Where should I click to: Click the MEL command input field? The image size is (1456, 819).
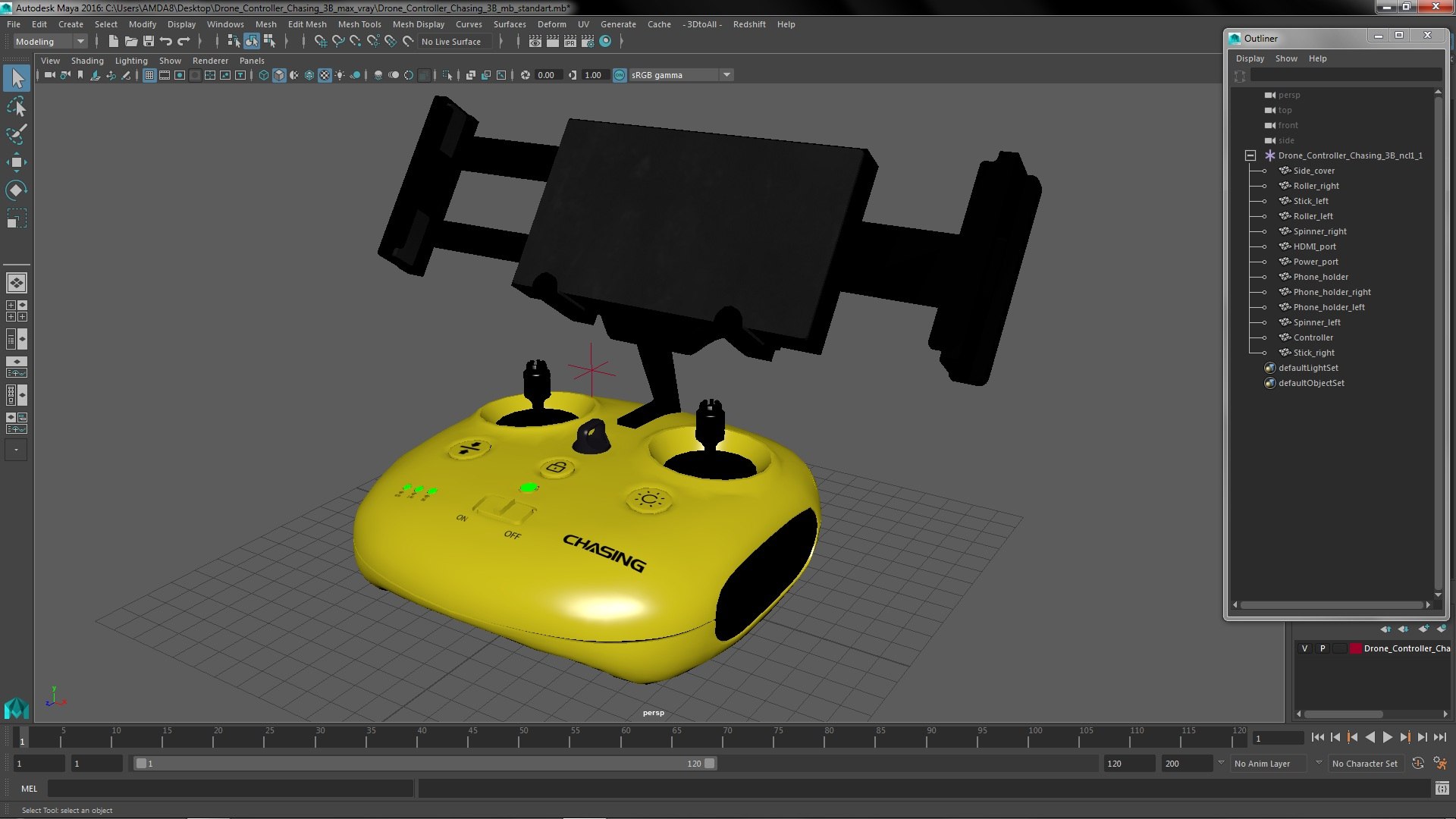[231, 789]
